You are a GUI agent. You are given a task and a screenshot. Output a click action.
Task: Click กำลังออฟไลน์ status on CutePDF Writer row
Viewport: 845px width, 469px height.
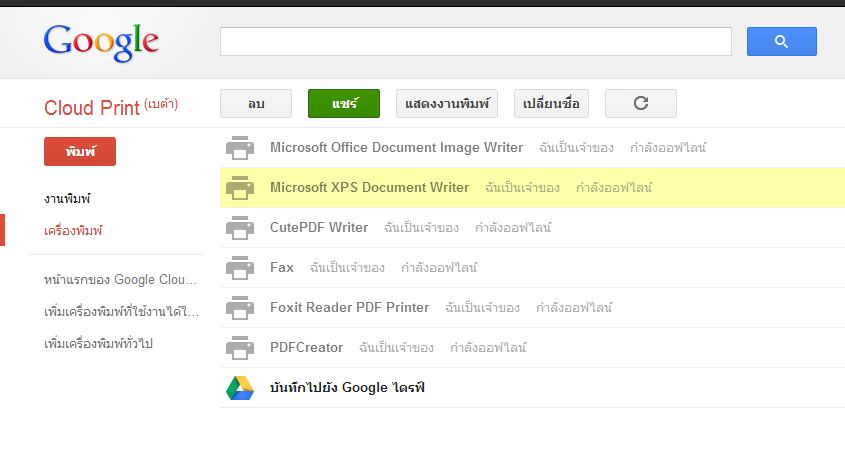click(x=513, y=227)
